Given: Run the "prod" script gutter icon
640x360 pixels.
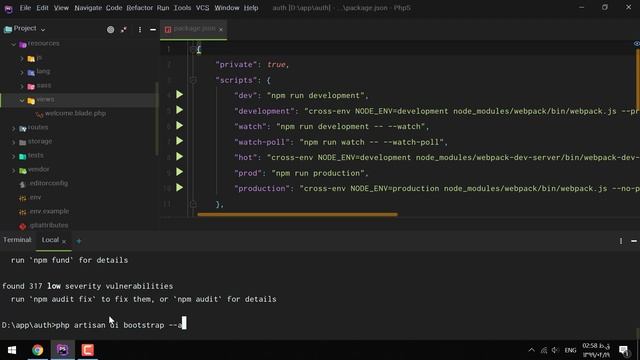Looking at the screenshot, I should coord(180,172).
